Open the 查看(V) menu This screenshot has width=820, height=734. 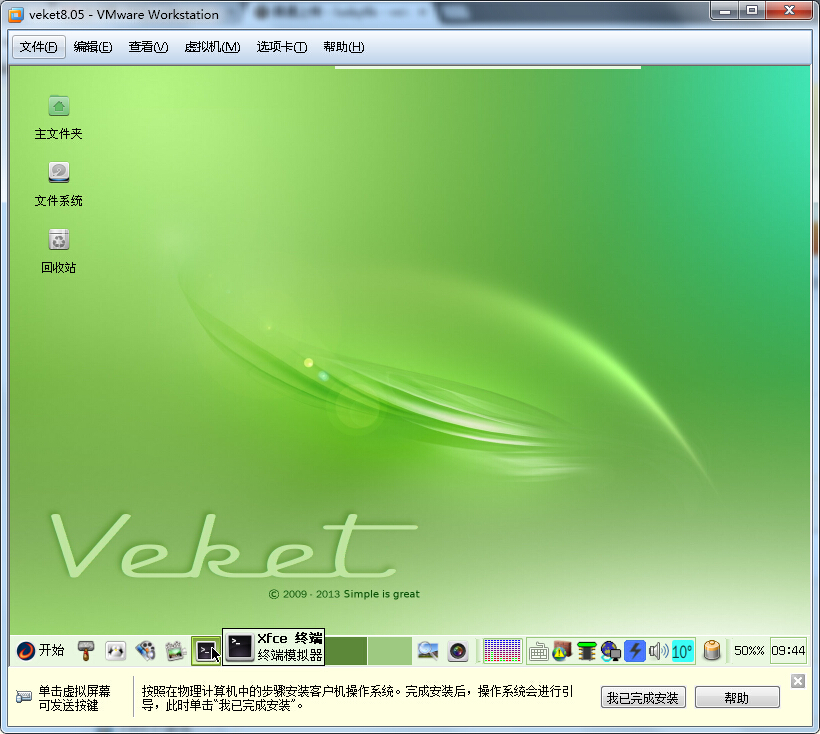click(149, 47)
